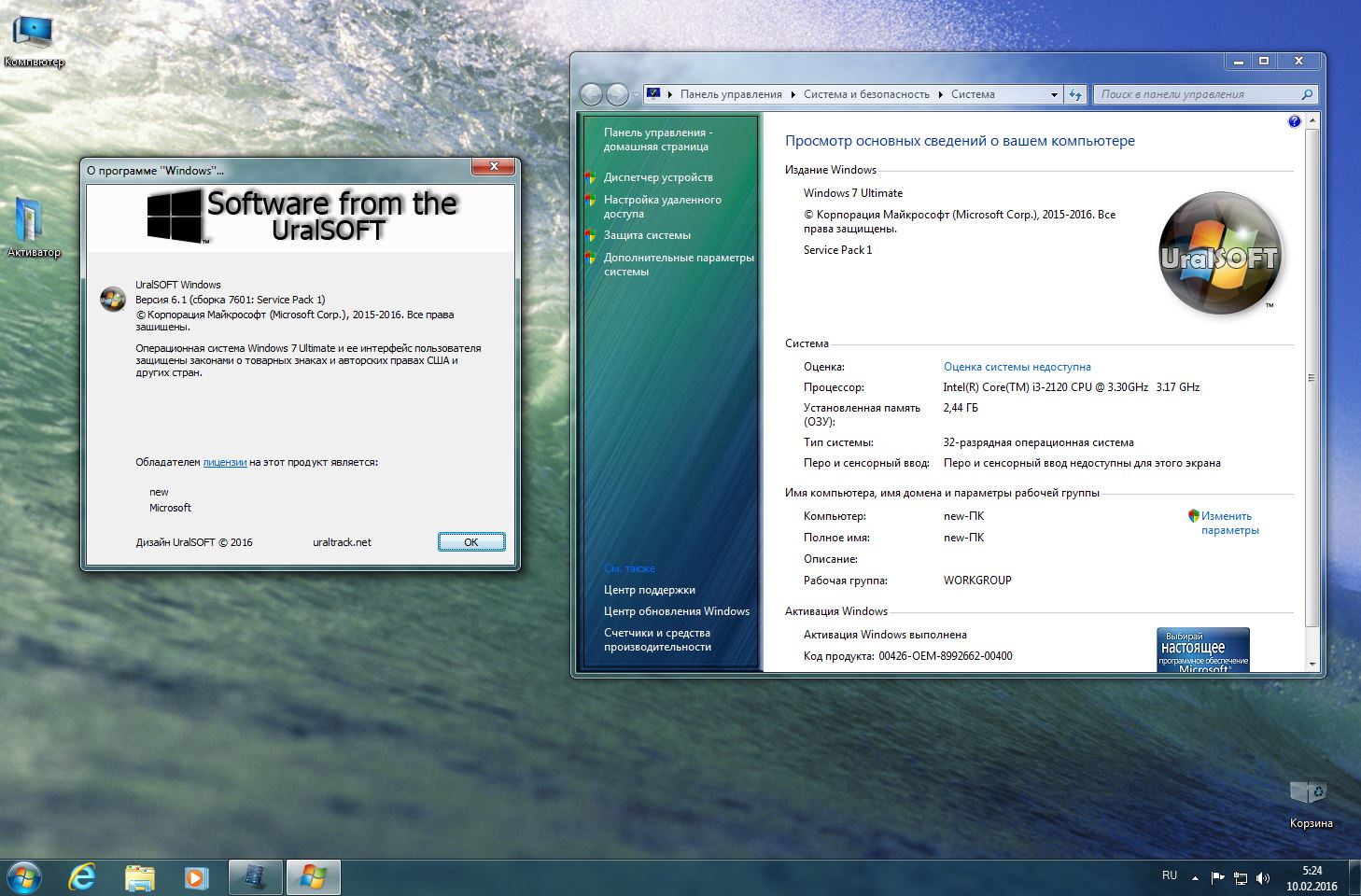The width and height of the screenshot is (1361, 896).
Task: Click the Windows orb icon in About dialog
Action: 112,299
